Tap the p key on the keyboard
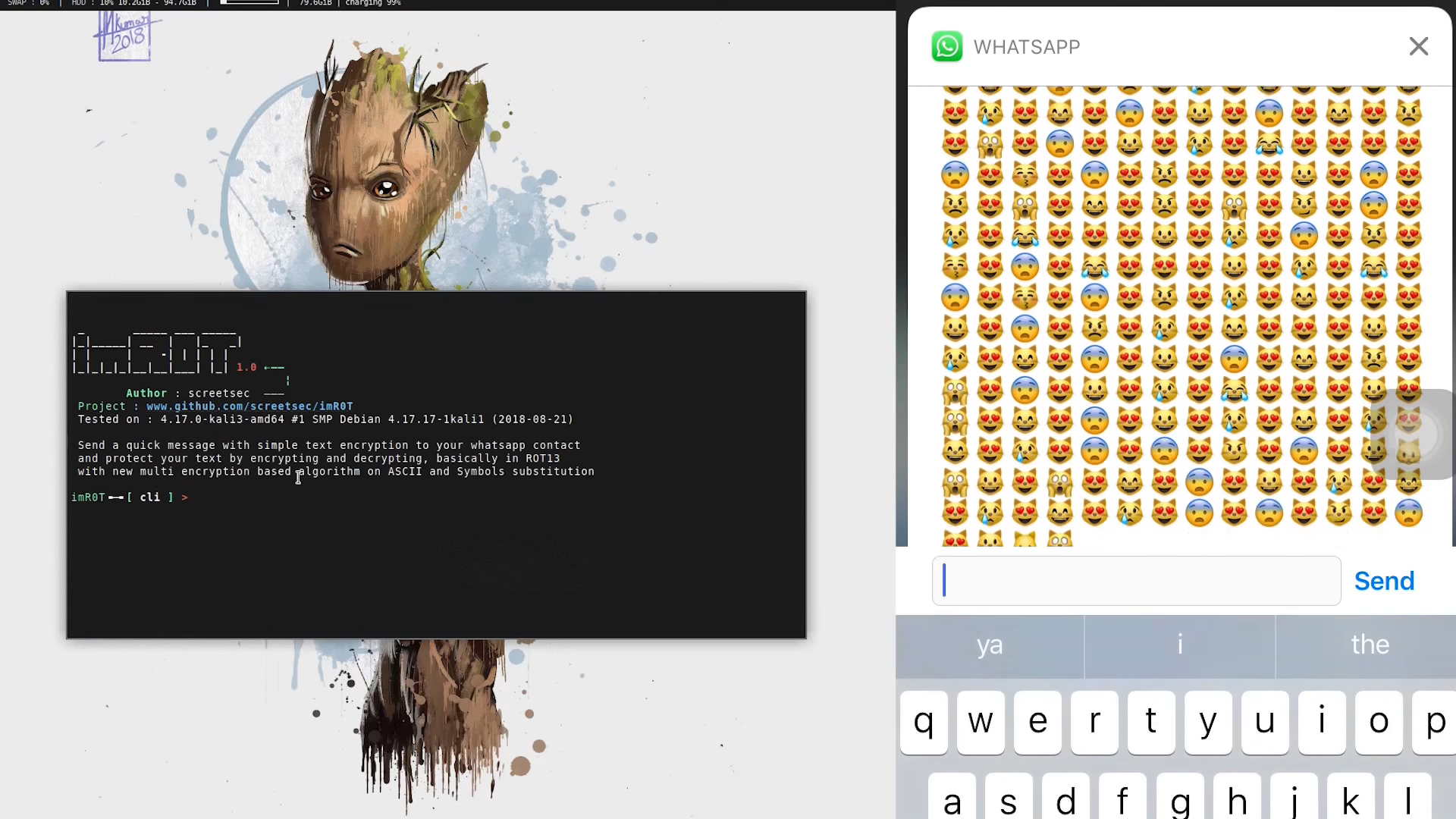 (1434, 722)
